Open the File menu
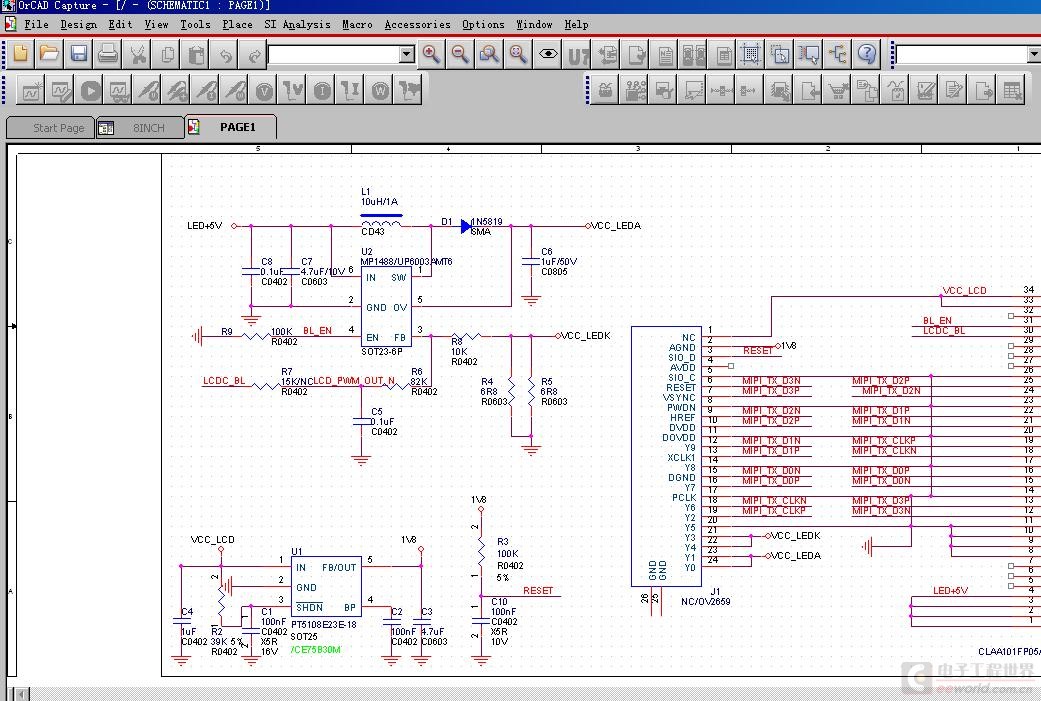Image resolution: width=1041 pixels, height=701 pixels. coord(36,25)
